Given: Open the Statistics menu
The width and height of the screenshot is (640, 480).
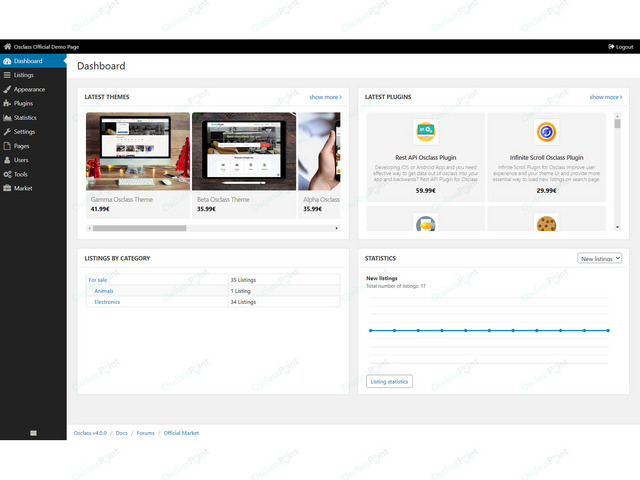Looking at the screenshot, I should 33,118.
